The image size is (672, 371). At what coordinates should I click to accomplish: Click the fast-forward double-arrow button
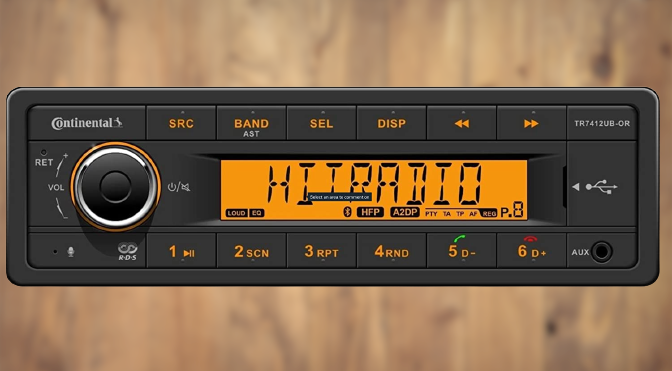click(x=531, y=123)
